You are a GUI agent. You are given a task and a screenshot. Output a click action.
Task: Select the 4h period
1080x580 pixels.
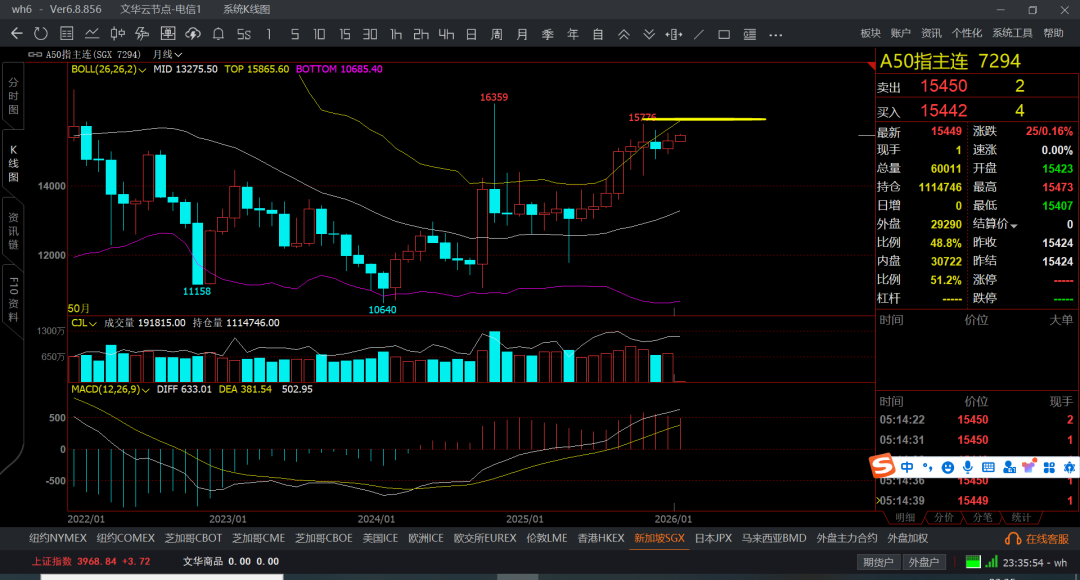click(x=446, y=34)
